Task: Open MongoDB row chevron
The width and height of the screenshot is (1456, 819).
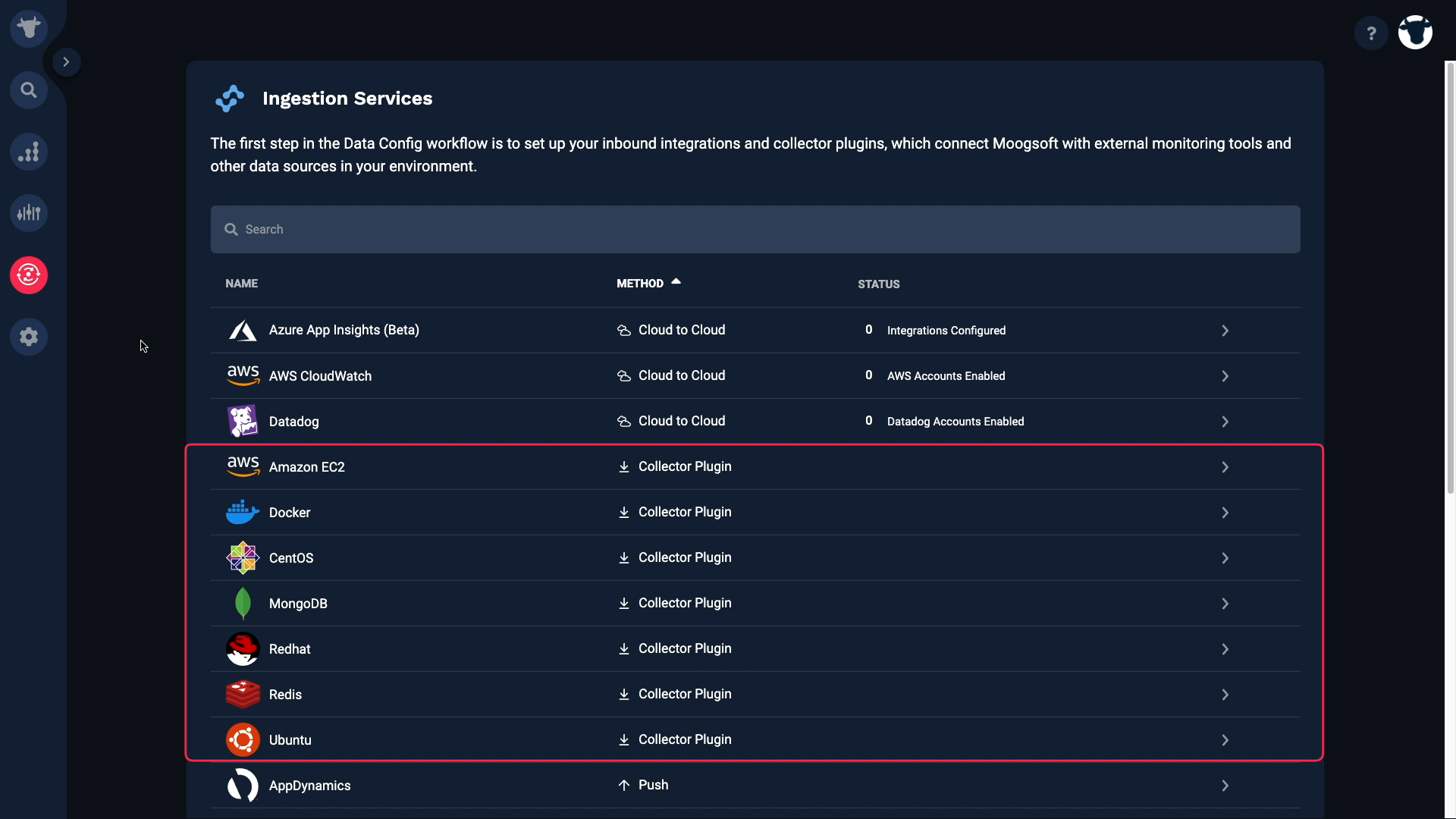Action: (x=1225, y=604)
